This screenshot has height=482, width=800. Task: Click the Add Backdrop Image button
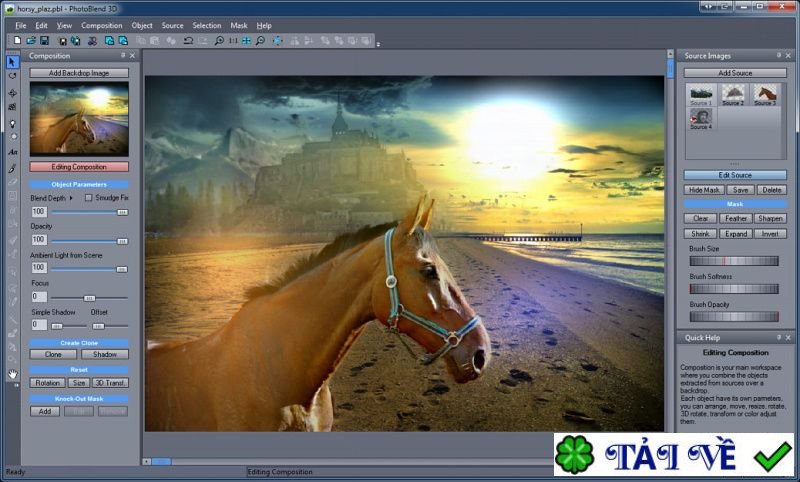pos(79,73)
